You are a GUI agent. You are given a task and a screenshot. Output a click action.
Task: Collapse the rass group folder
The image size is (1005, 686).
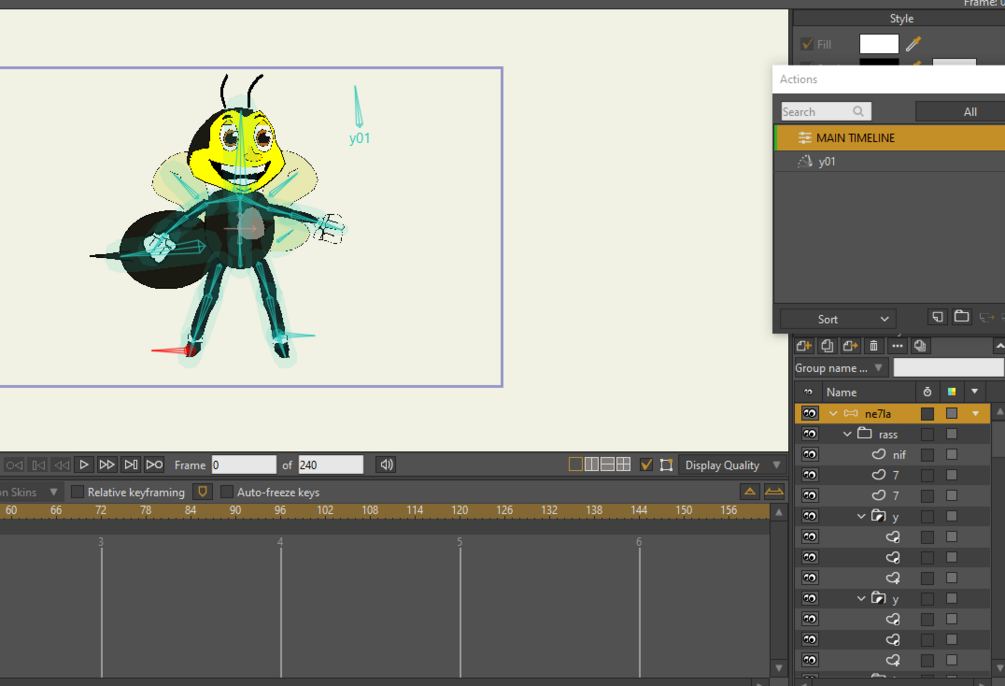[847, 434]
